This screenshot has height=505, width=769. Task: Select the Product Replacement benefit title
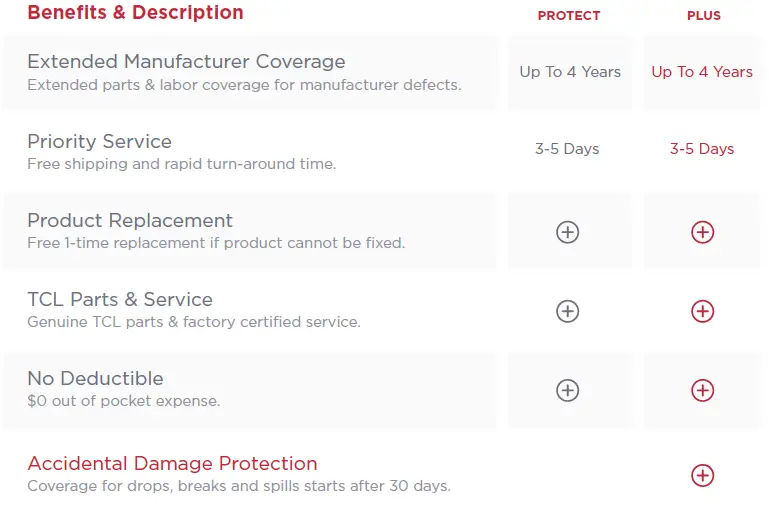pos(130,220)
